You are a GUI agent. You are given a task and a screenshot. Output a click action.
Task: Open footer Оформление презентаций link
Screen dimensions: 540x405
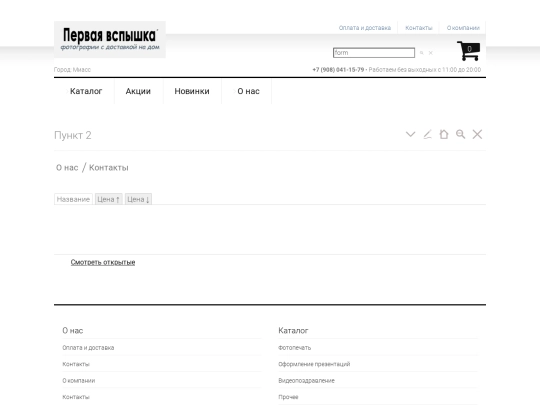pyautogui.click(x=314, y=364)
